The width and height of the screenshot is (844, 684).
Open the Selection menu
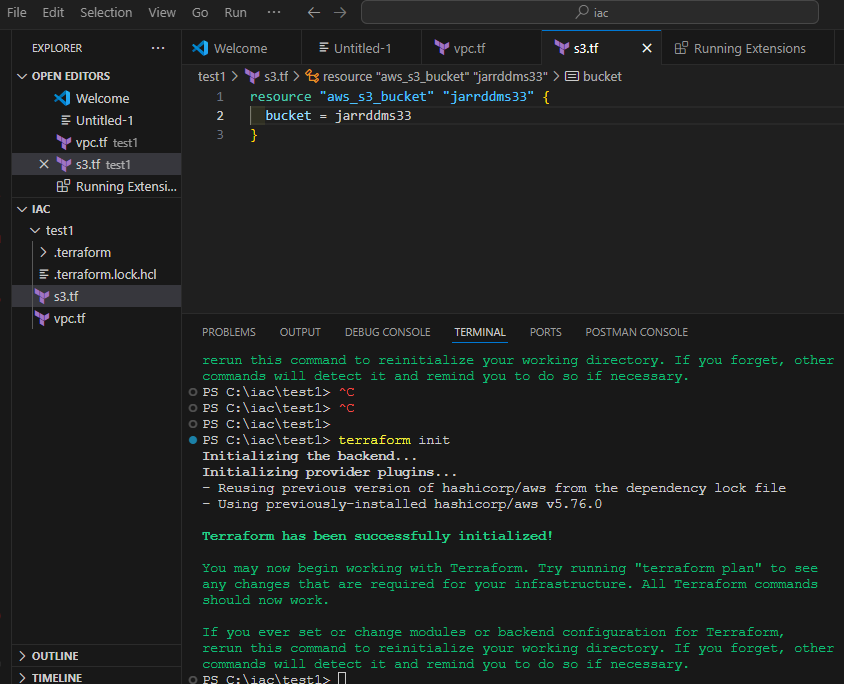tap(106, 12)
